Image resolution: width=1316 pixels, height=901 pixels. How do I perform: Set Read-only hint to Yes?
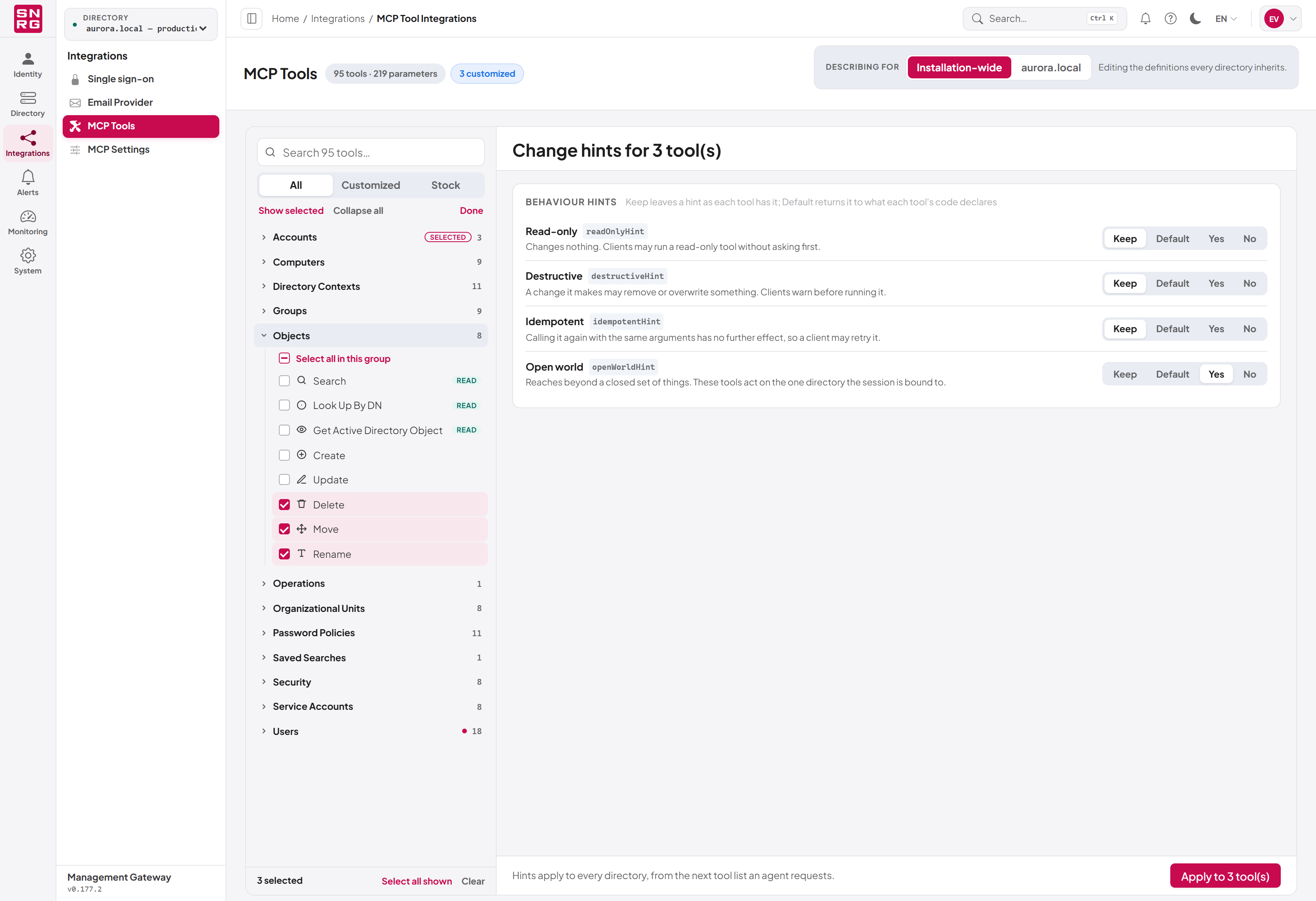[x=1216, y=239]
